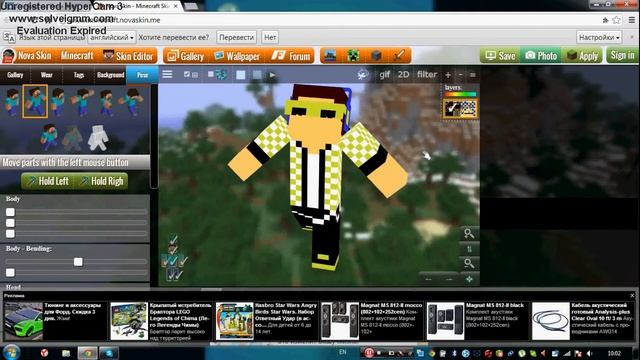This screenshot has width=640, height=360.
Task: Bookmark page with the star icon
Action: point(617,20)
